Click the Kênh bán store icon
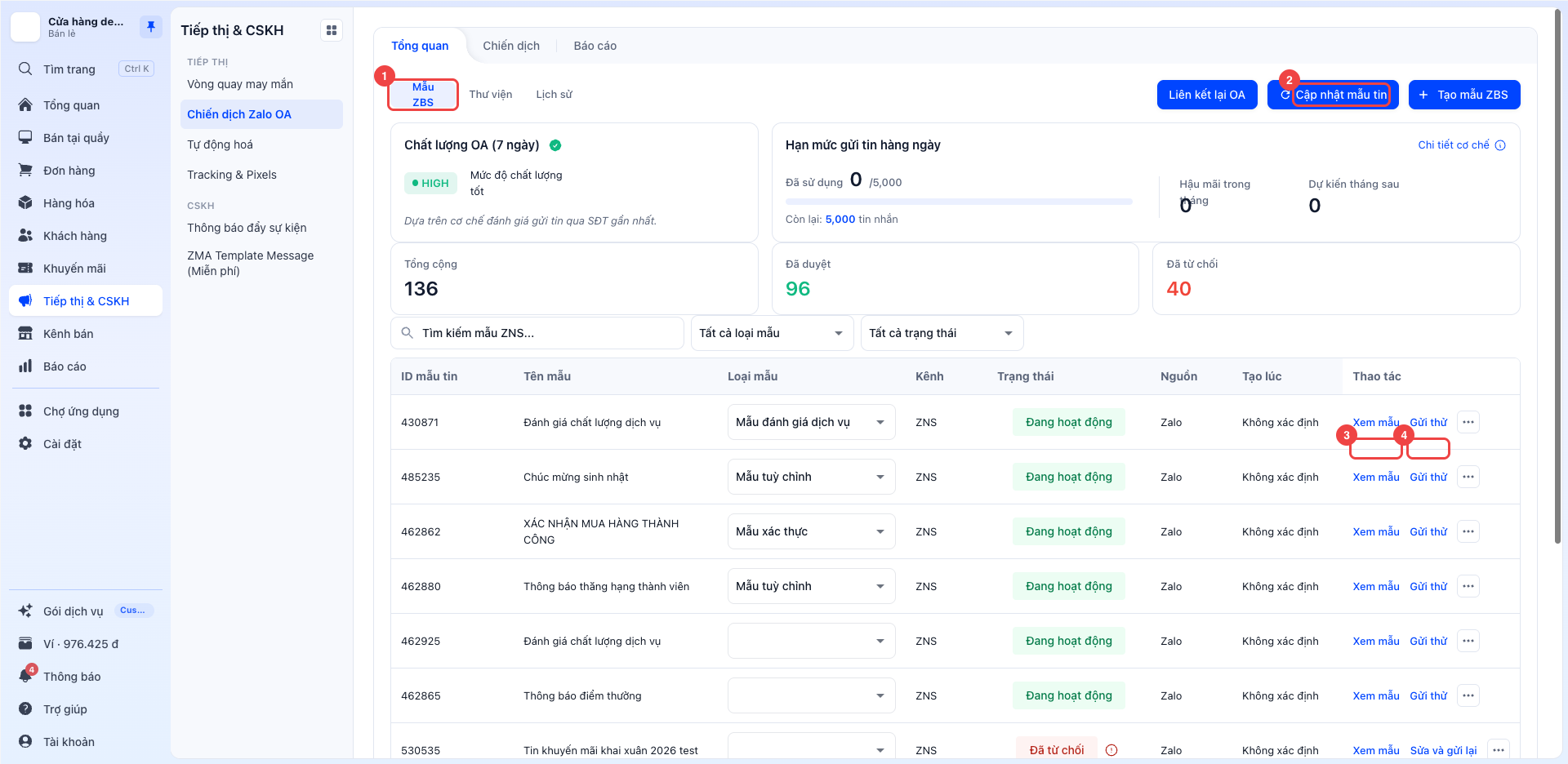Screen dimensions: 1568x764 pyautogui.click(x=25, y=333)
